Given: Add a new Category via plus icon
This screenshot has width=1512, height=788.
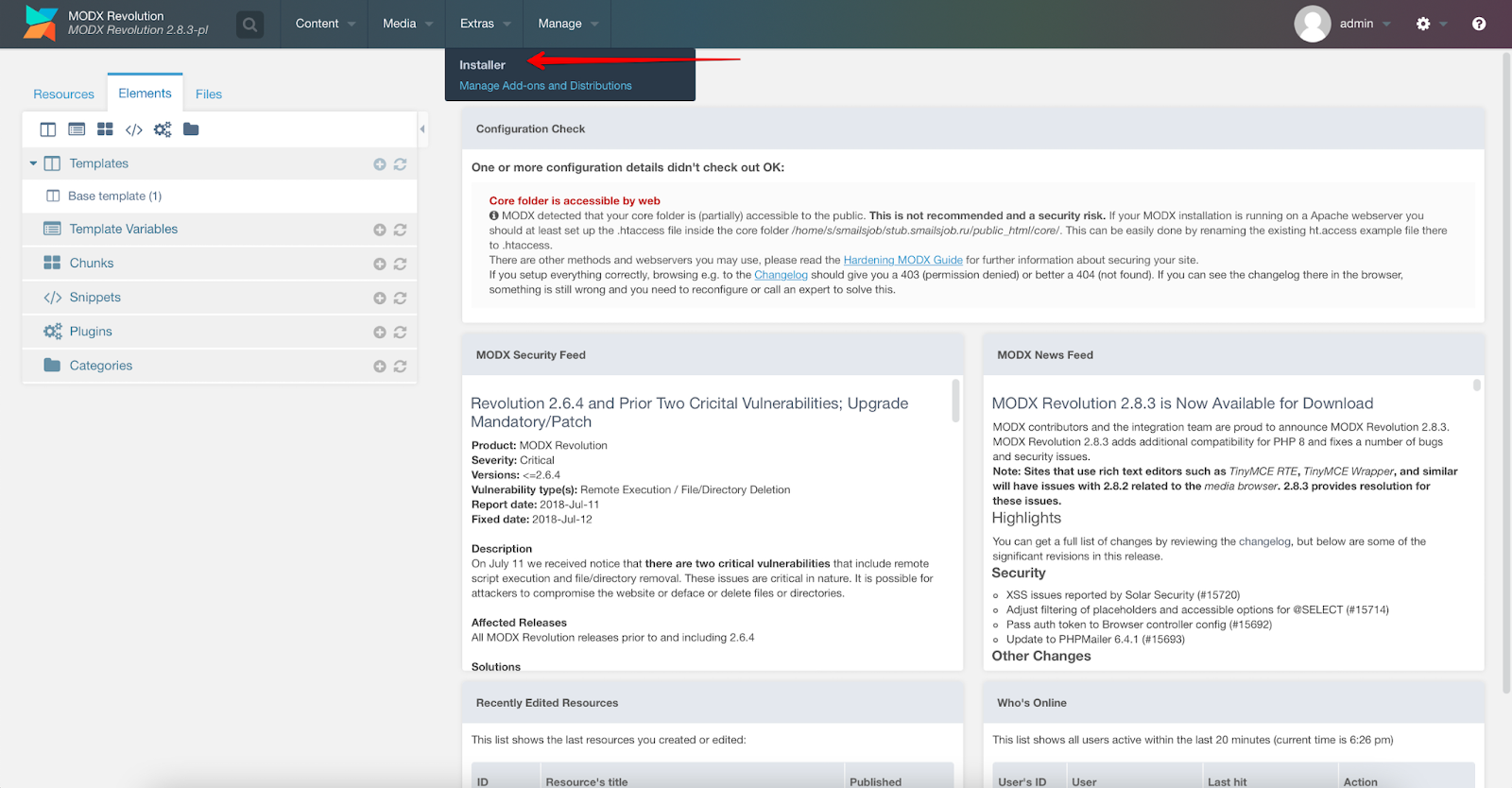Looking at the screenshot, I should point(380,367).
